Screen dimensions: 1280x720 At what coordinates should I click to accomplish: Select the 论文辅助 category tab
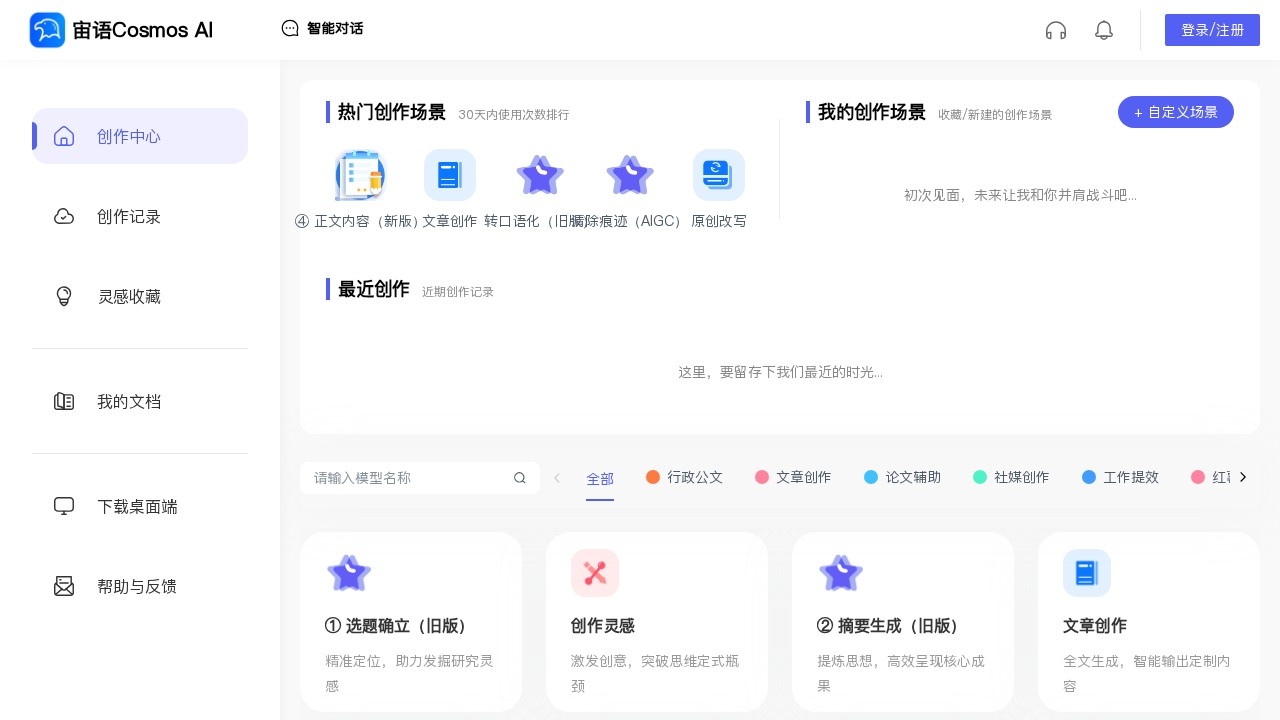(x=902, y=478)
